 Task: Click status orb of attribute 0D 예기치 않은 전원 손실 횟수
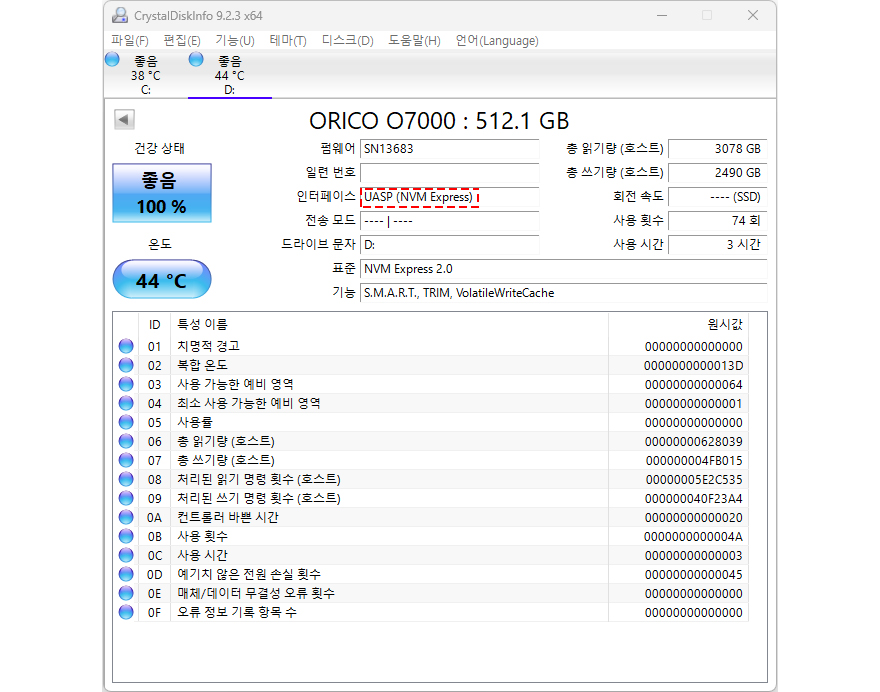126,574
